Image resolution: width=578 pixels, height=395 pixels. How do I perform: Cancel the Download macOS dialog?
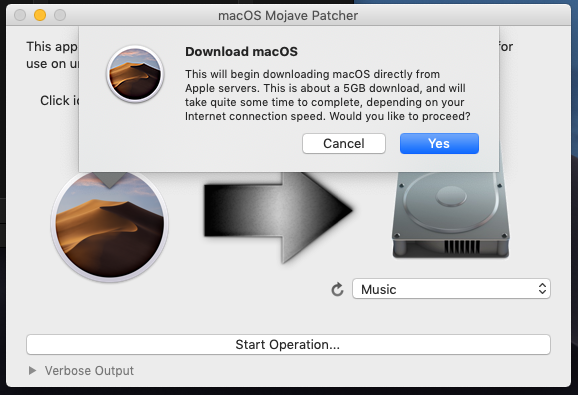[344, 143]
